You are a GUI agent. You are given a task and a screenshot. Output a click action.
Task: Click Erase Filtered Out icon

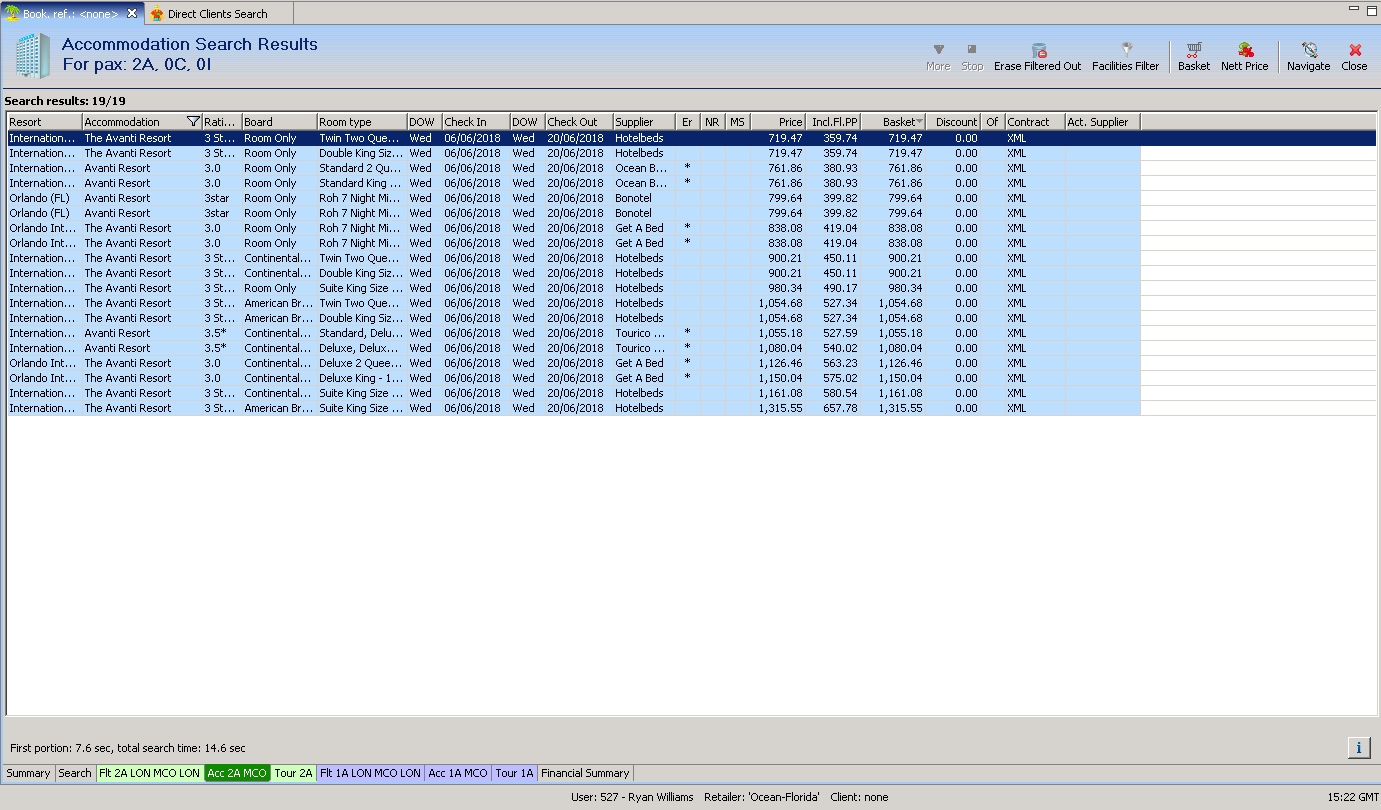pyautogui.click(x=1037, y=56)
